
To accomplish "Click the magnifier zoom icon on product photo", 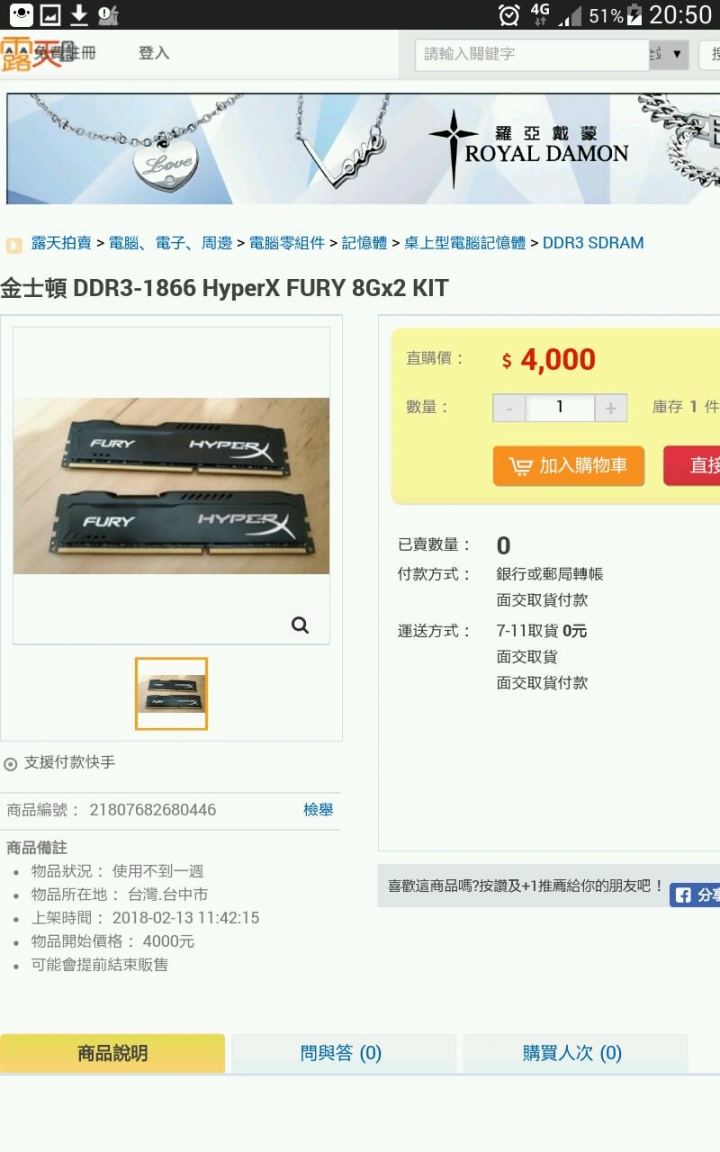I will (300, 625).
